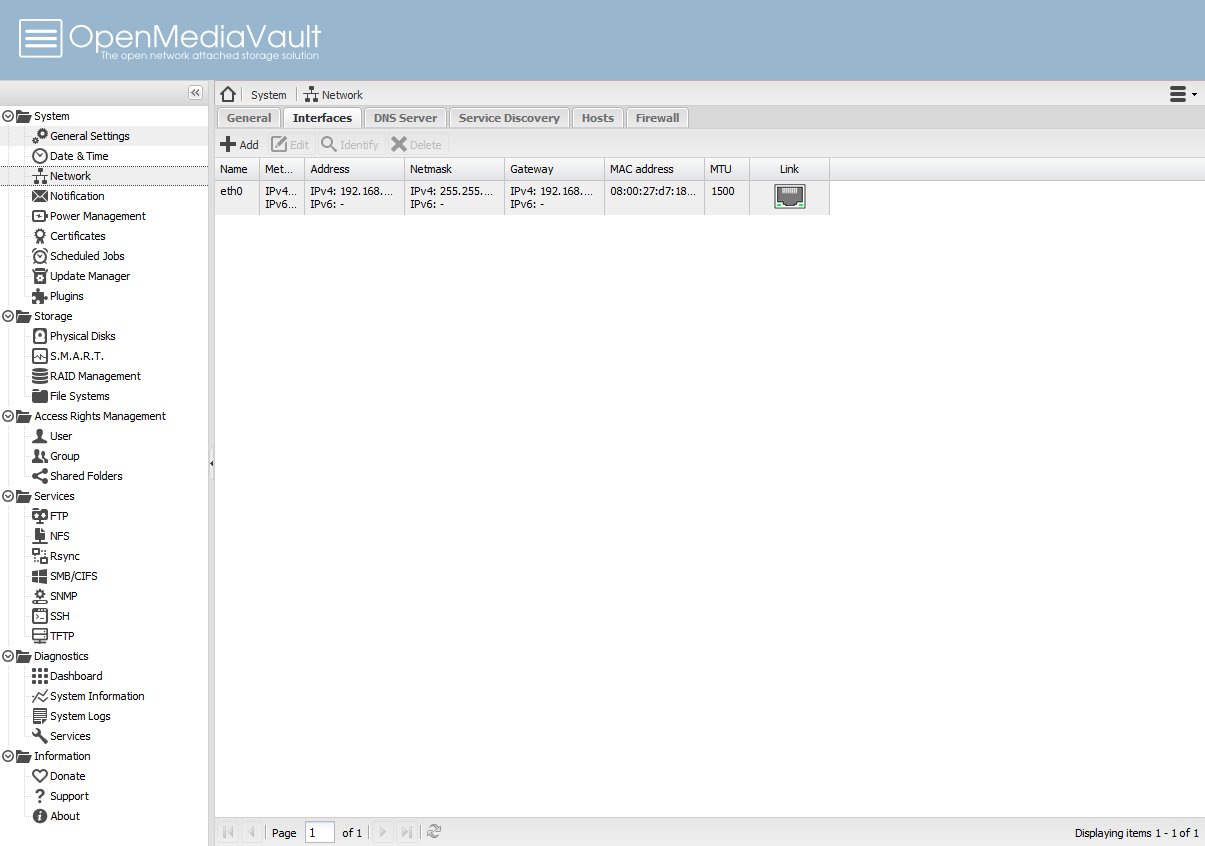Viewport: 1205px width, 846px height.
Task: Click the Physical Disks drive icon
Action: coord(40,336)
